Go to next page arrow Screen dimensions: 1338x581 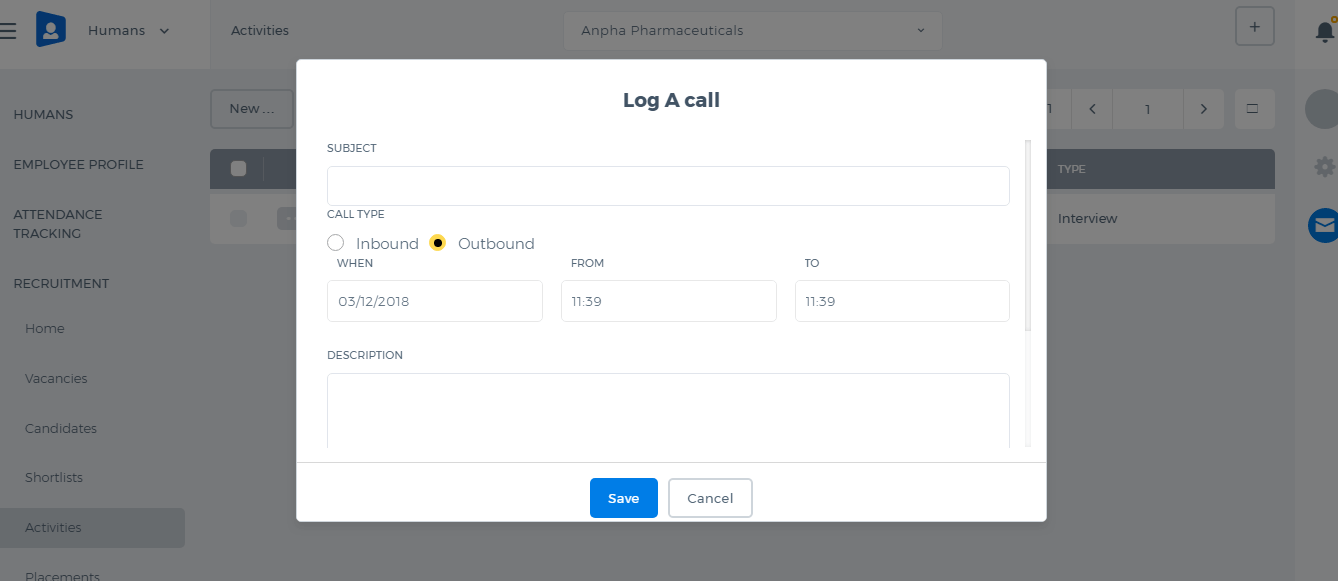[x=1204, y=109]
